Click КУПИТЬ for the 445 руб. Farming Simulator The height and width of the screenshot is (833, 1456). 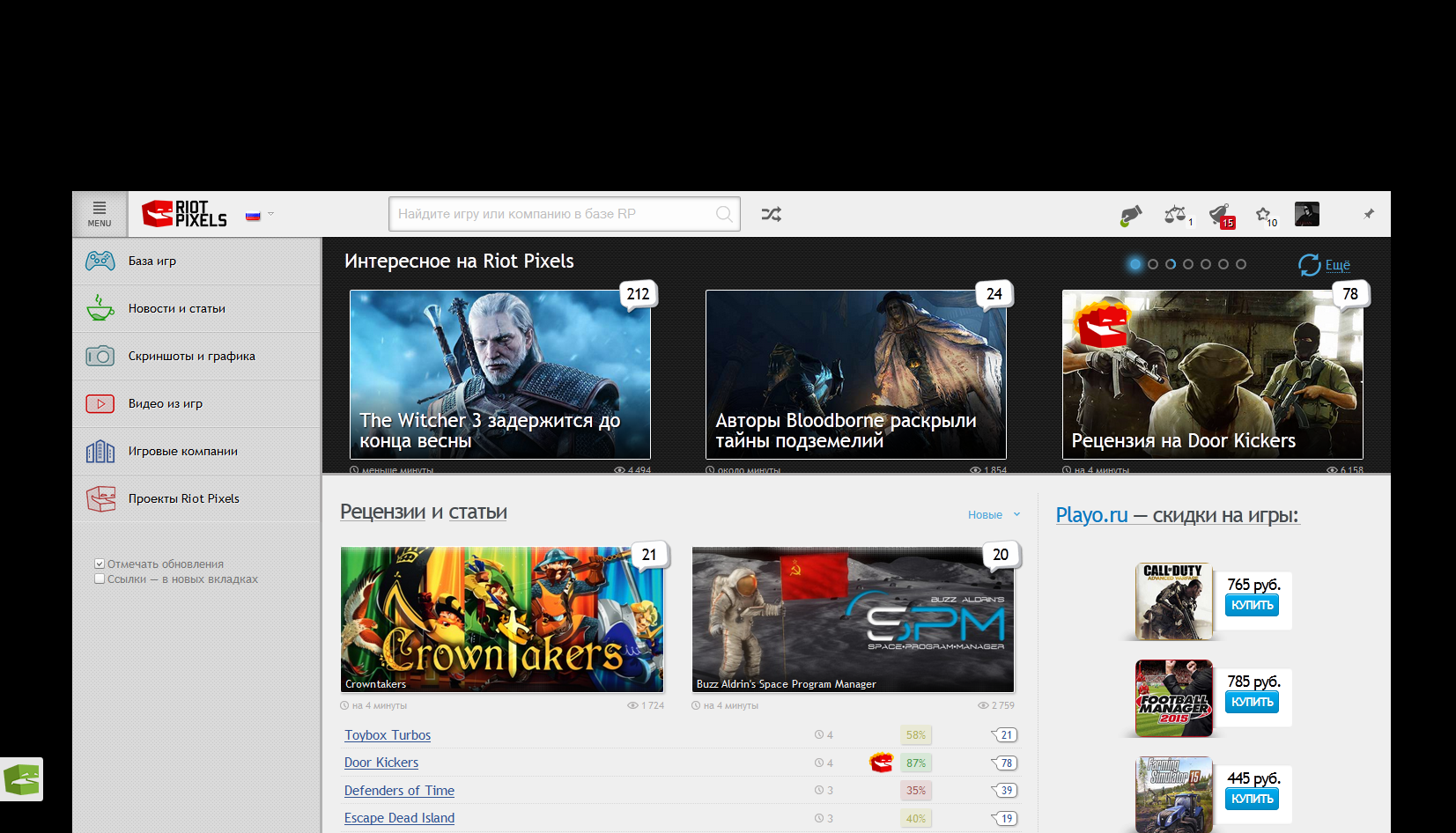point(1252,799)
